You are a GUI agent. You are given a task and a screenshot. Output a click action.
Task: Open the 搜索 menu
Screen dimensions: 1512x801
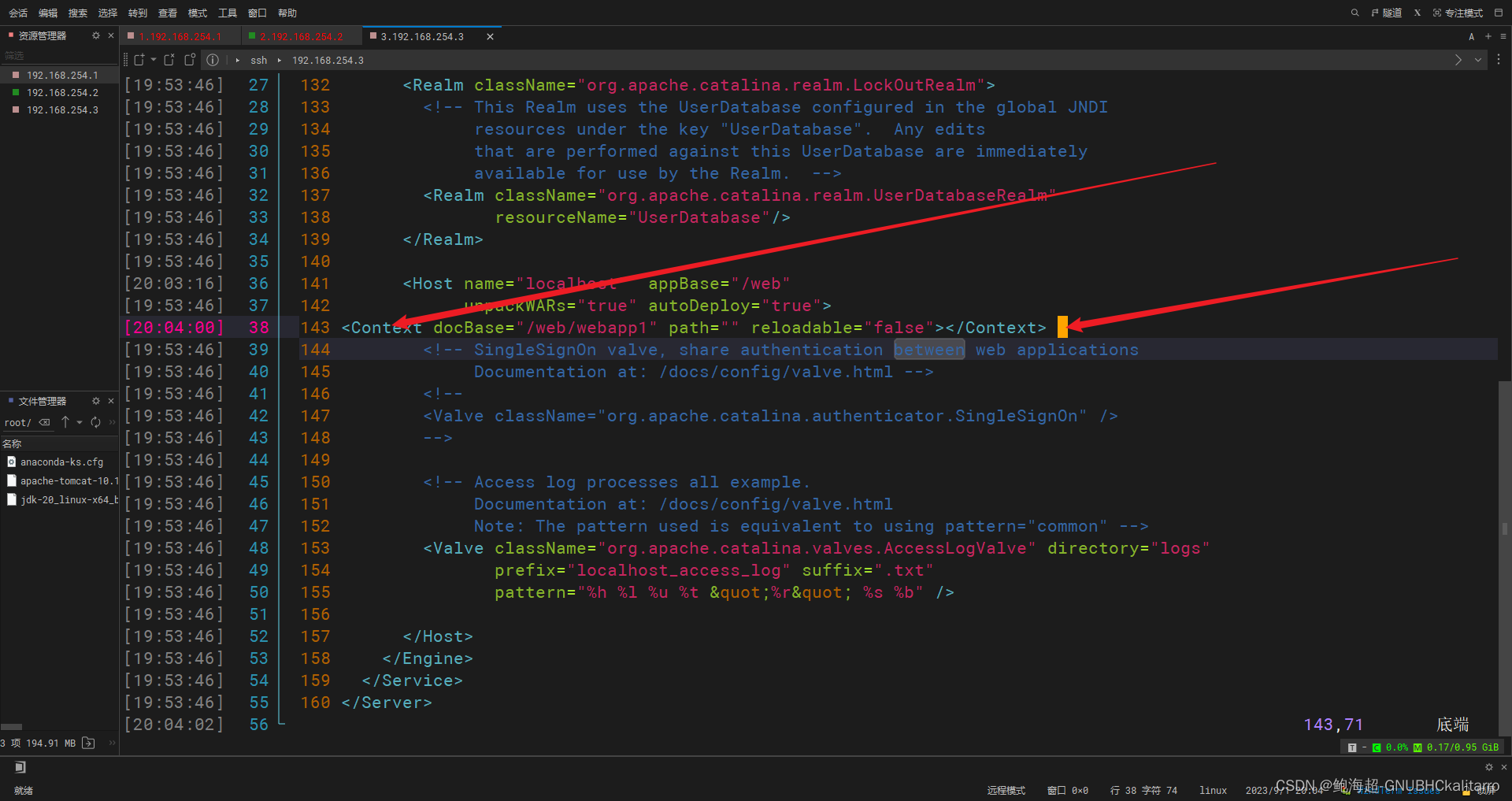click(78, 13)
